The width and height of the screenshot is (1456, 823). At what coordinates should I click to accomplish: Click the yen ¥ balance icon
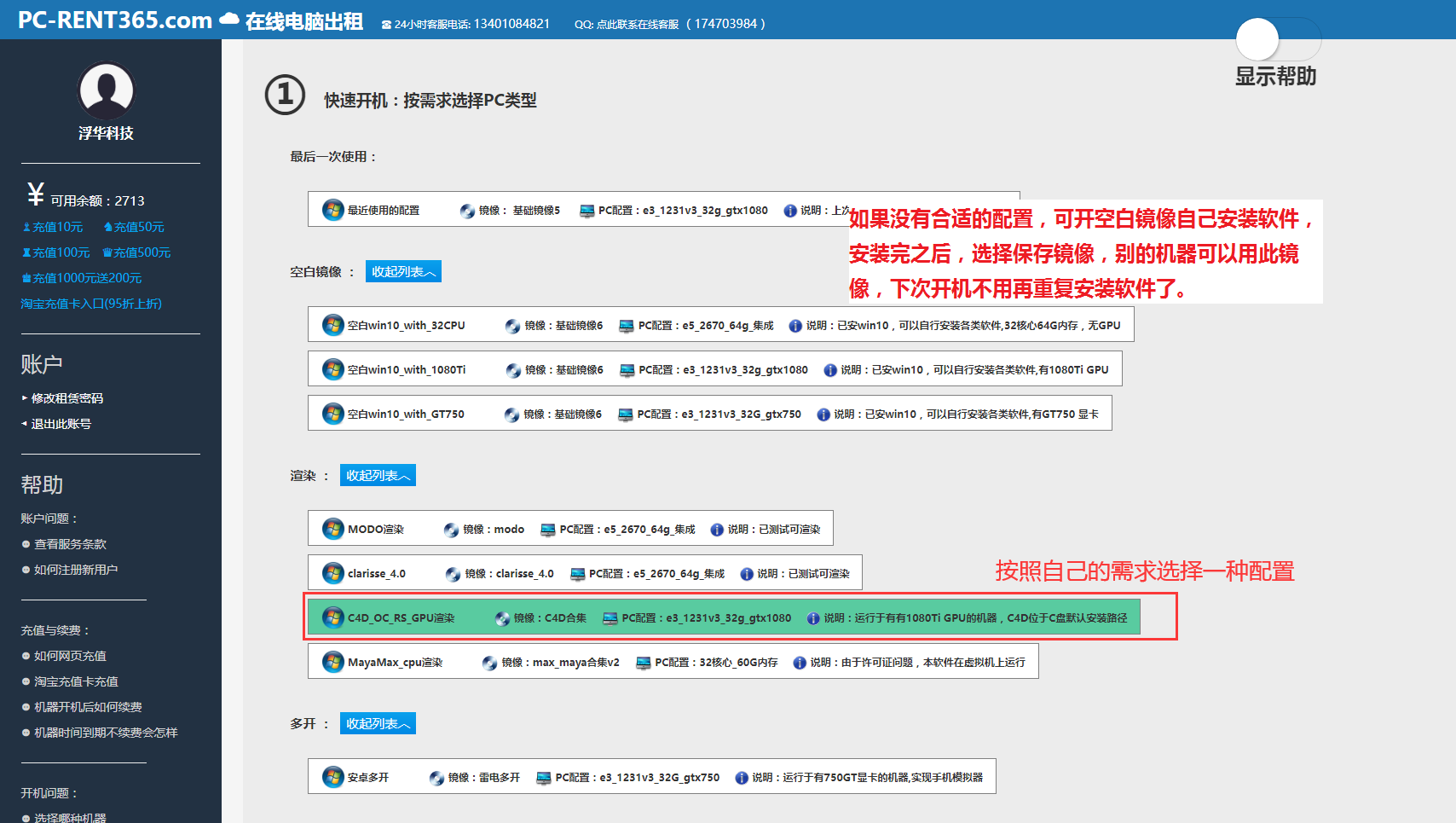click(x=35, y=194)
